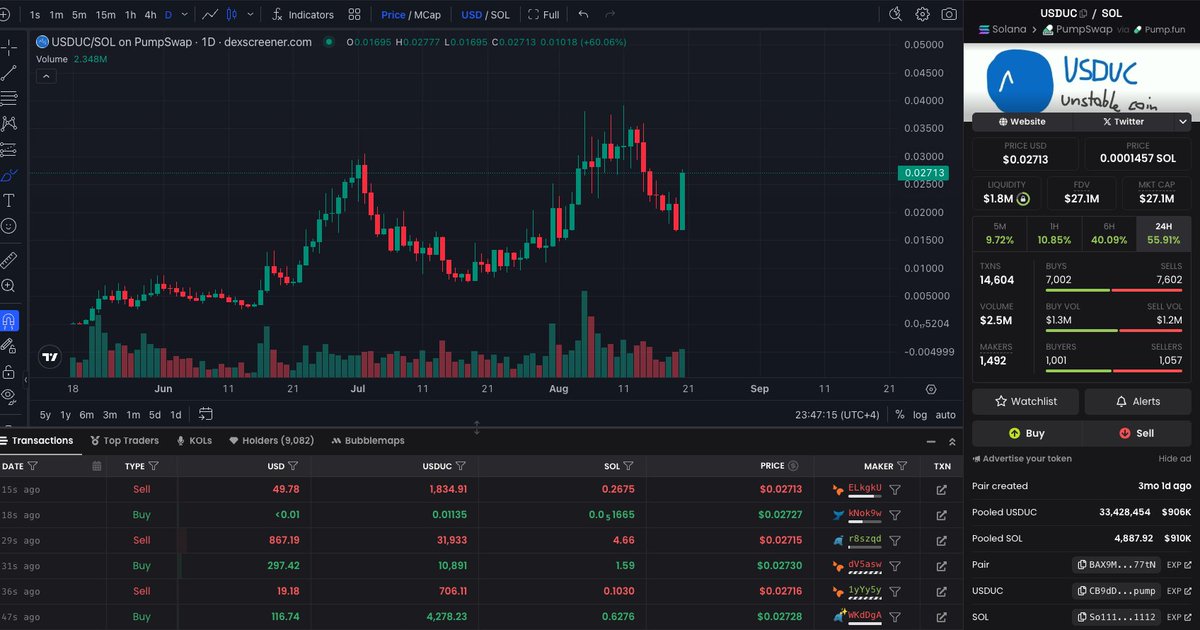Open the Alerts button
This screenshot has height=630, width=1200.
[x=1138, y=401]
